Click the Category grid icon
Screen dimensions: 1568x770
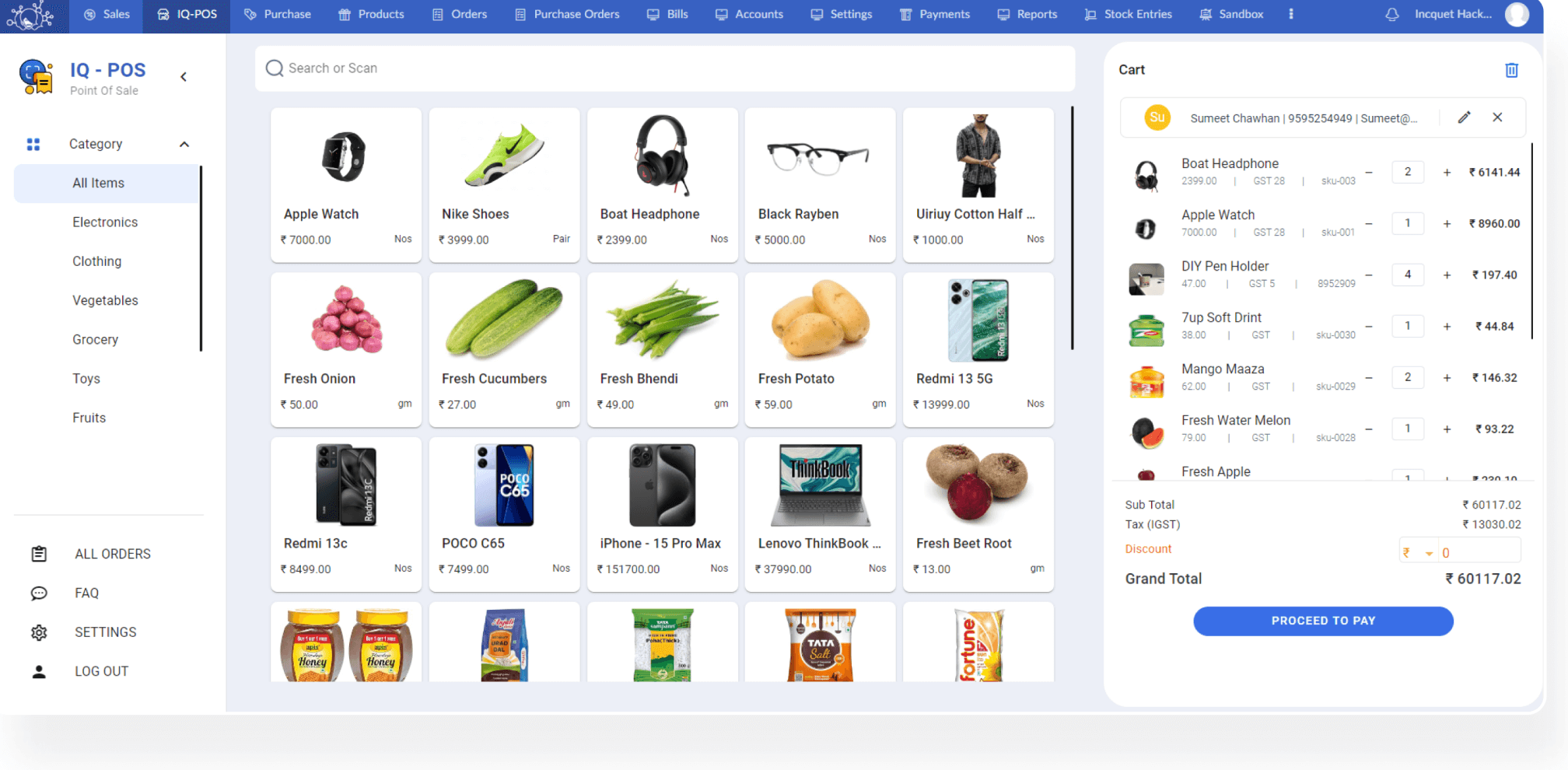(x=33, y=144)
